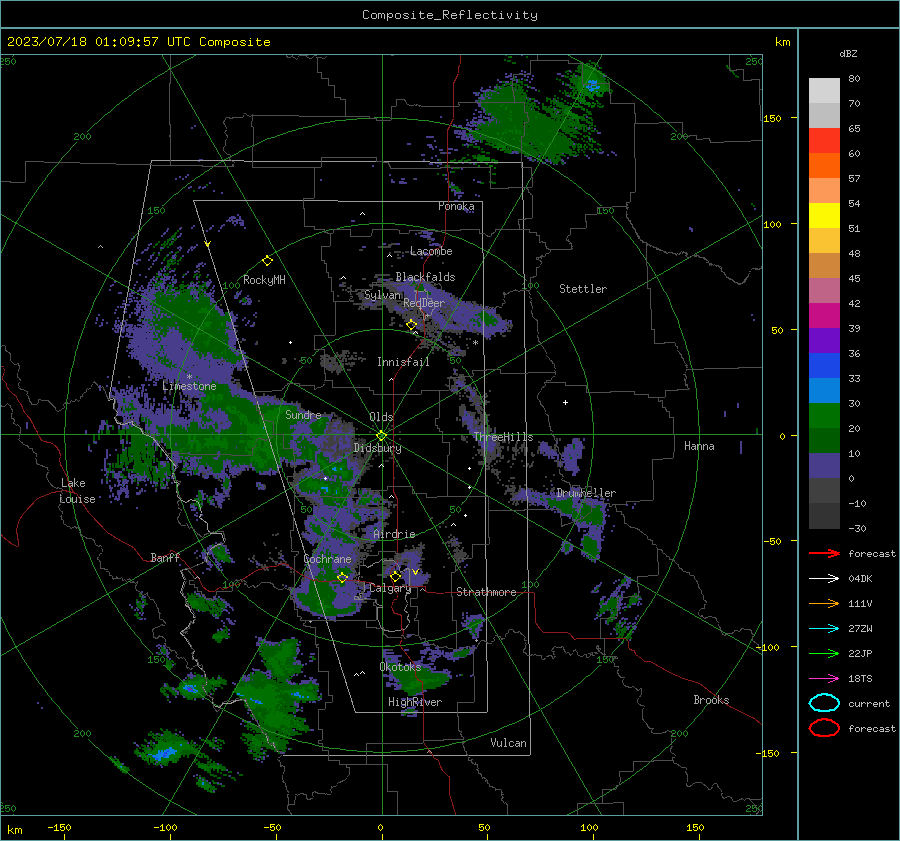900x841 pixels.
Task: Click the Didsbury city label
Action: pyautogui.click(x=377, y=448)
